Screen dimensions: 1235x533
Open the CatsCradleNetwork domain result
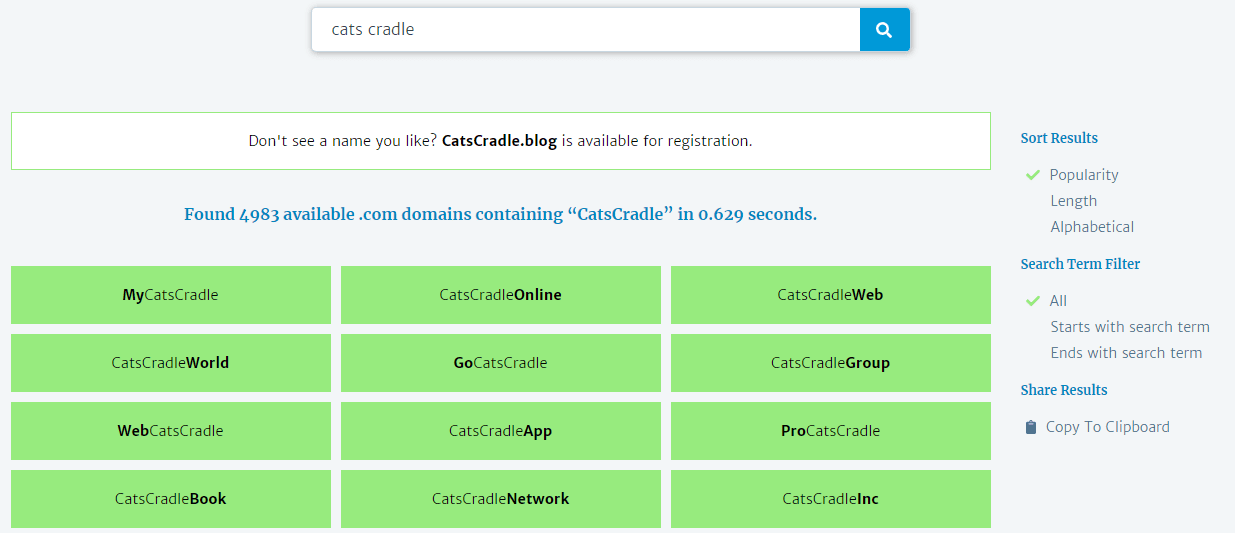(501, 499)
